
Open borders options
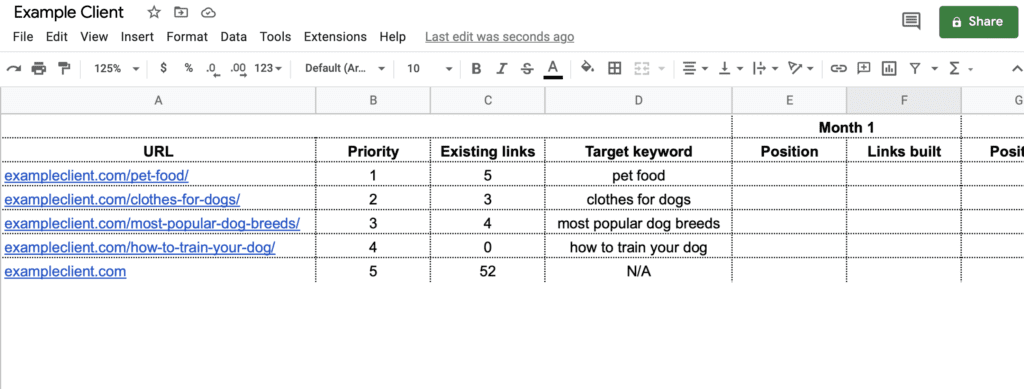pos(615,68)
